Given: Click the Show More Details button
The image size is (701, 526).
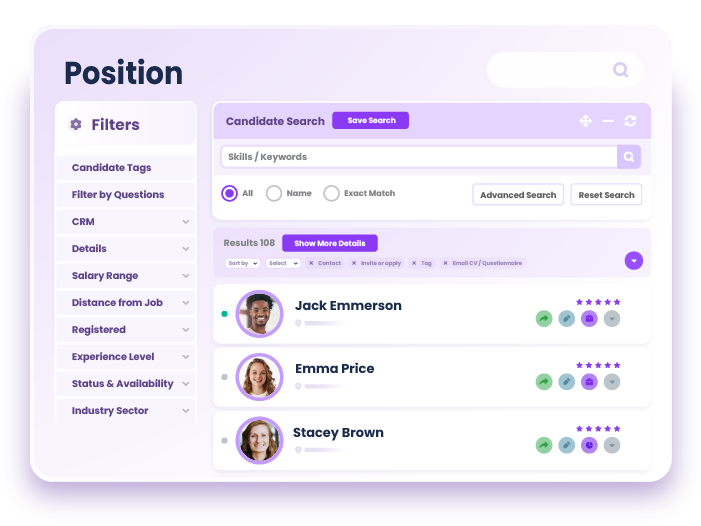Looking at the screenshot, I should click(x=329, y=243).
